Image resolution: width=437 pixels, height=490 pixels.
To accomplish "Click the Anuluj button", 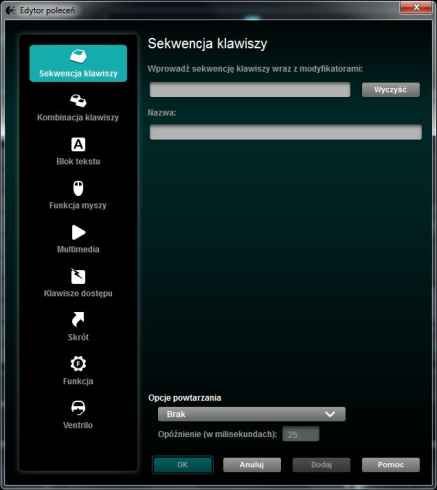I will [252, 465].
